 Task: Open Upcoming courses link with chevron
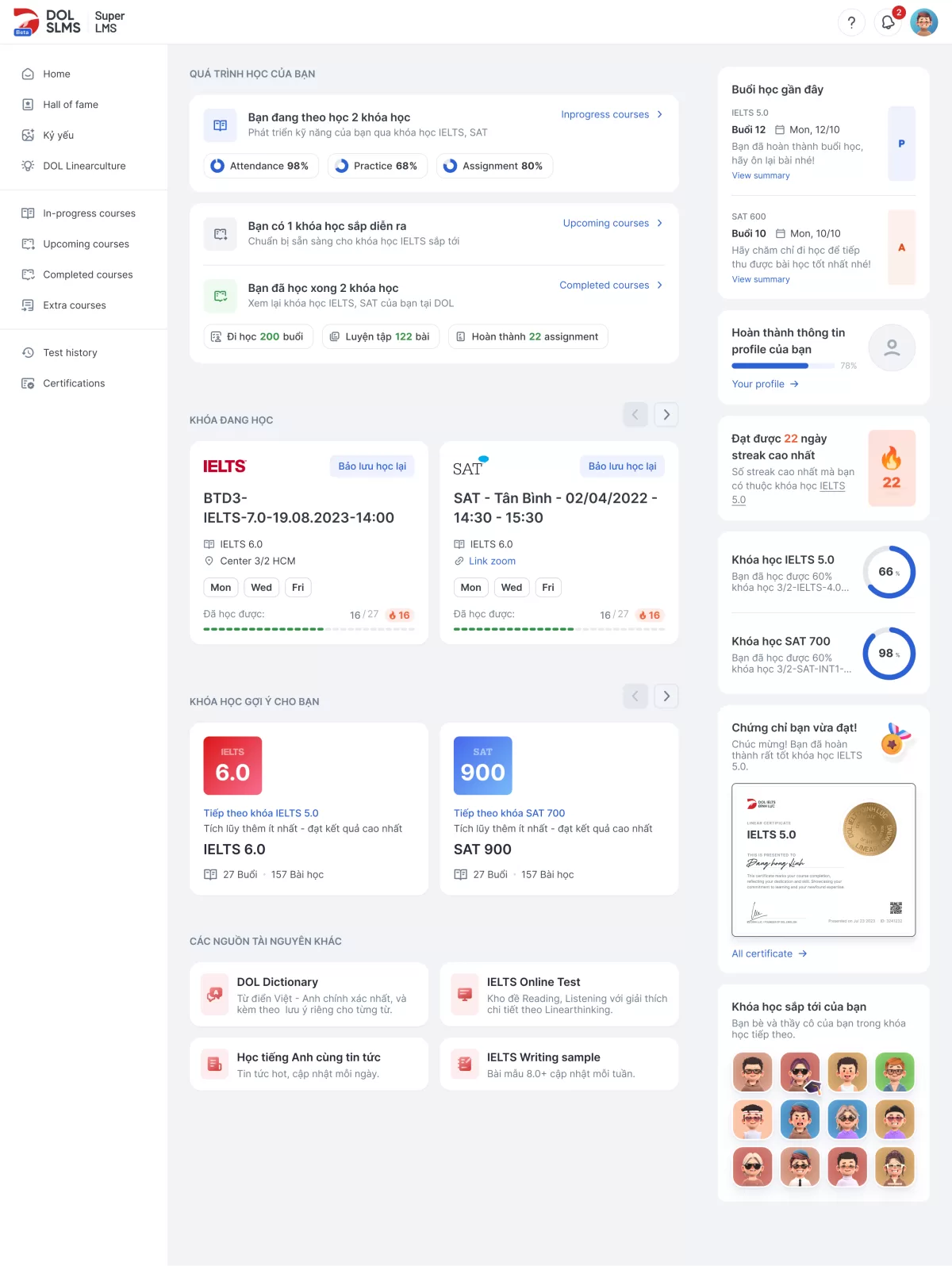(612, 223)
